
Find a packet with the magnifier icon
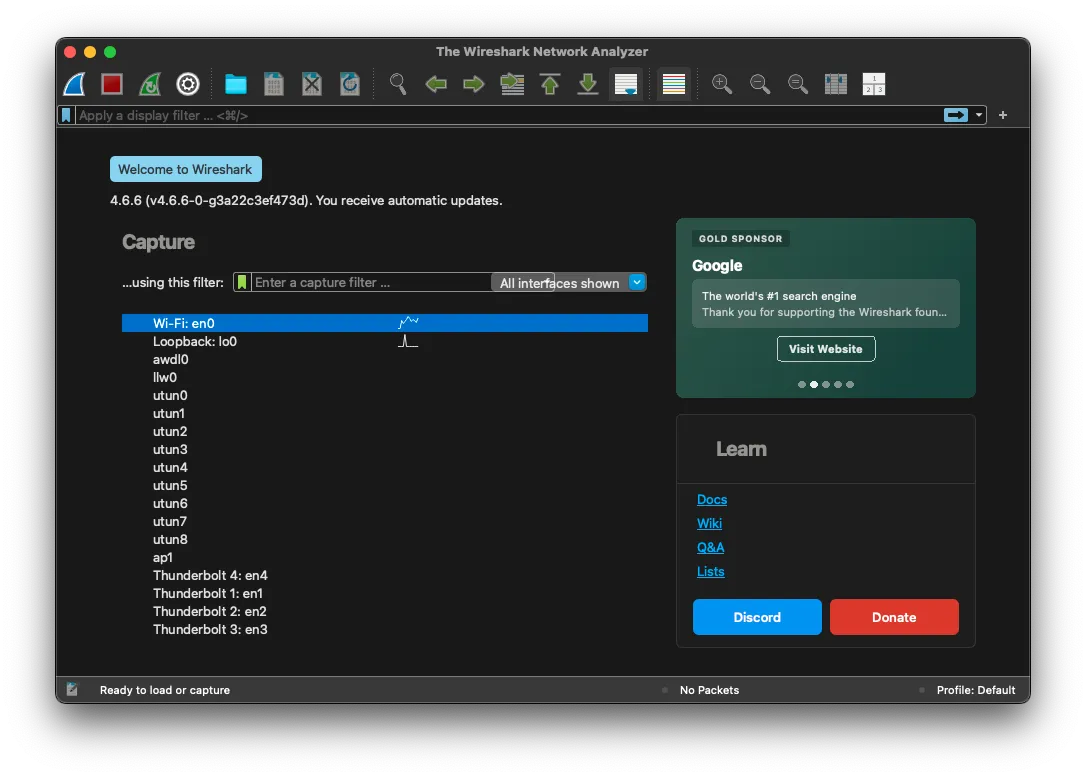click(398, 84)
